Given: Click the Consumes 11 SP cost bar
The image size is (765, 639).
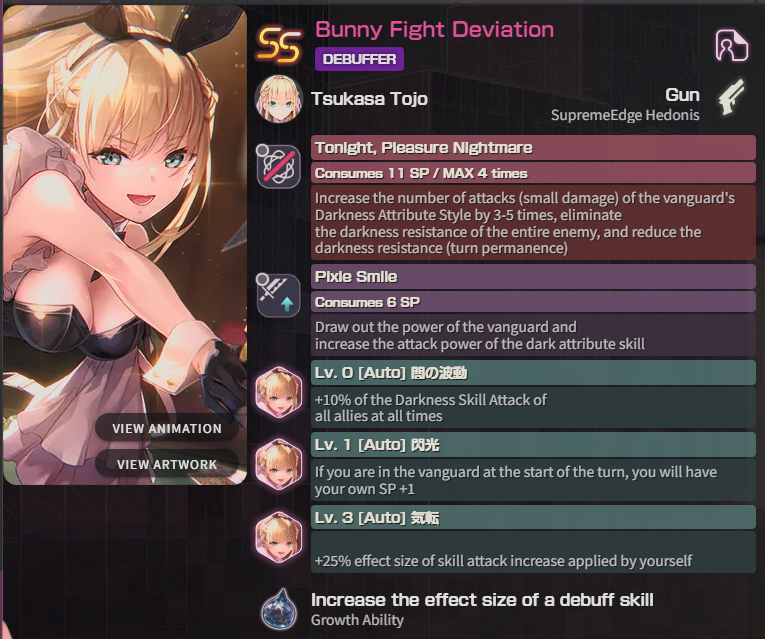Looking at the screenshot, I should point(533,173).
